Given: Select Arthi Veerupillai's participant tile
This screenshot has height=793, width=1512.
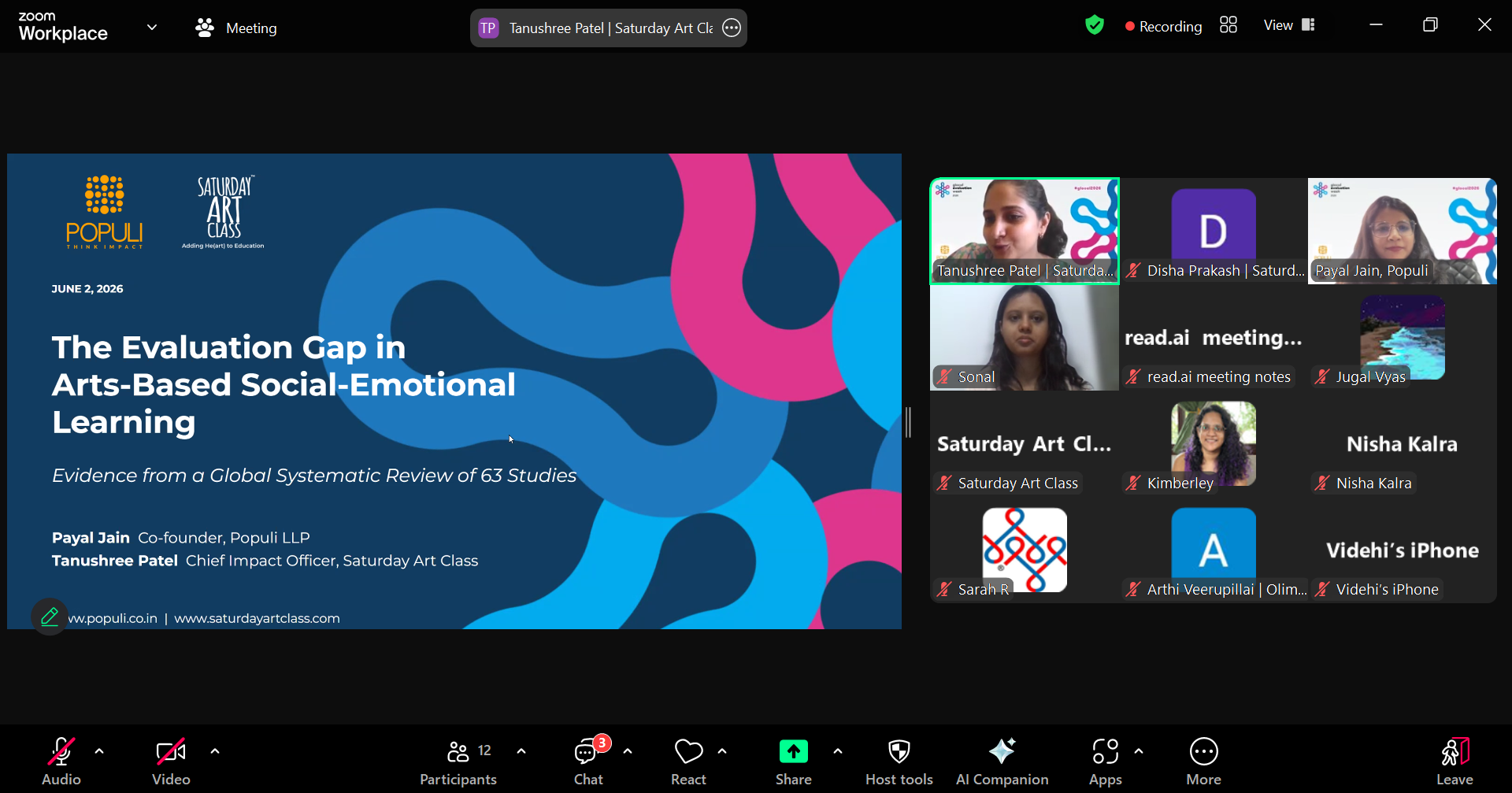Looking at the screenshot, I should pyautogui.click(x=1214, y=550).
